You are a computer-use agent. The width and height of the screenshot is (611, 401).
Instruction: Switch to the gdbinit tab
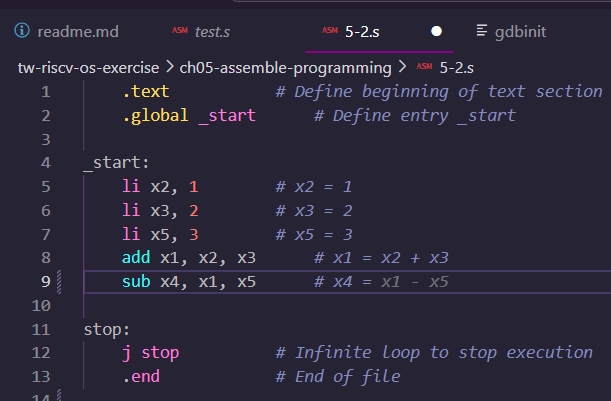[x=520, y=31]
